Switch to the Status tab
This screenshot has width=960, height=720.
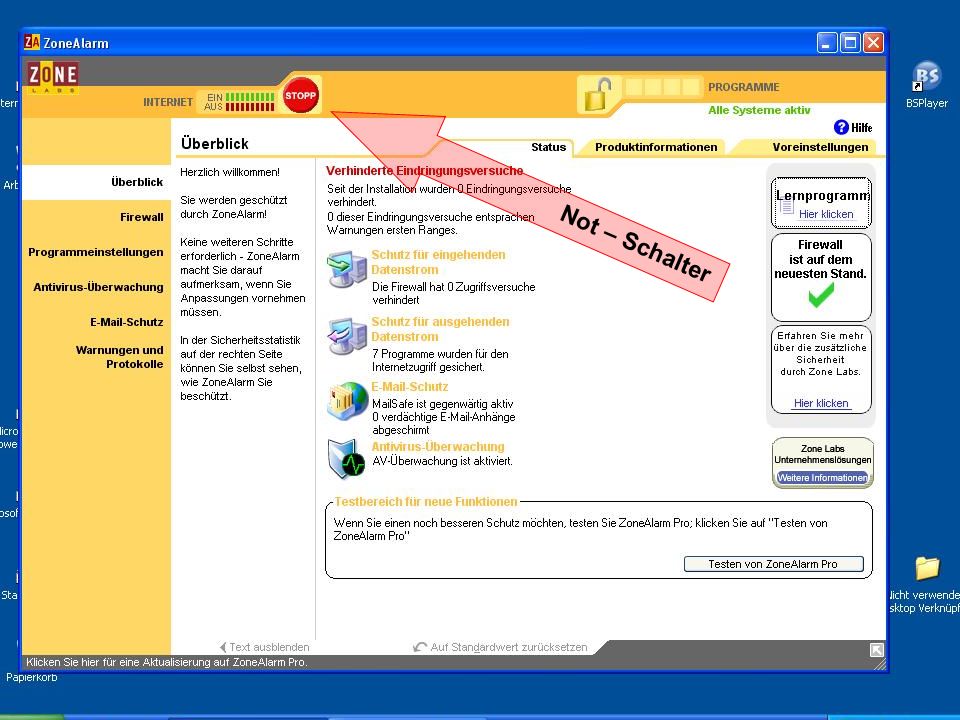click(x=549, y=147)
